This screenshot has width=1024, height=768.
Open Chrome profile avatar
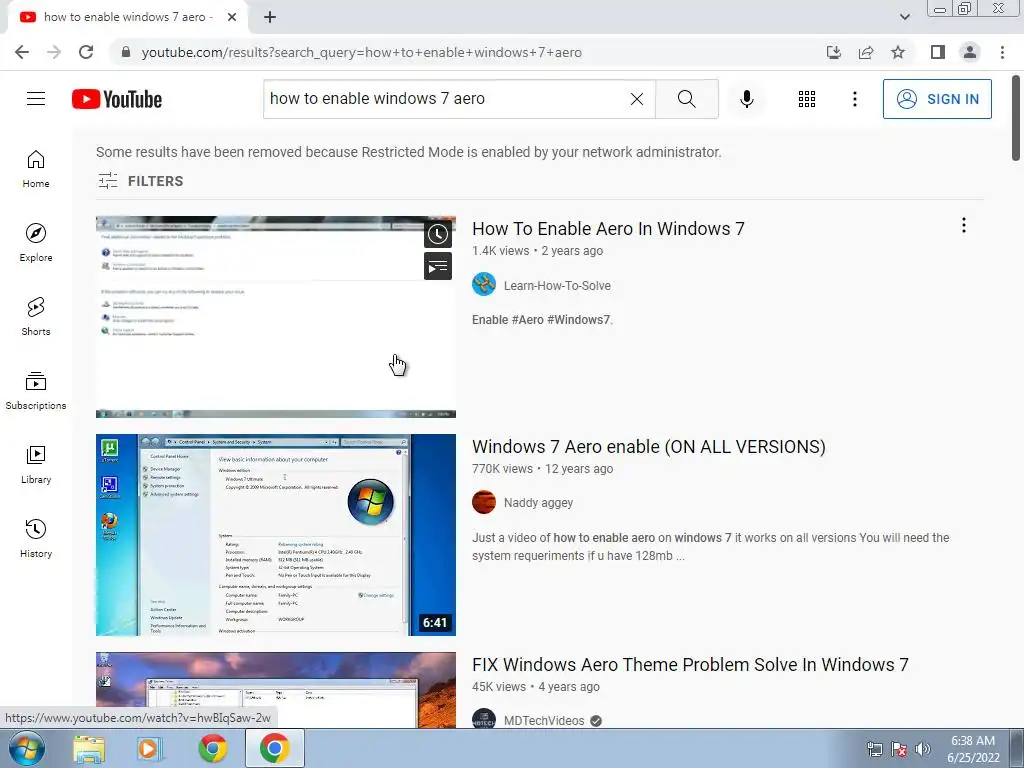(970, 52)
